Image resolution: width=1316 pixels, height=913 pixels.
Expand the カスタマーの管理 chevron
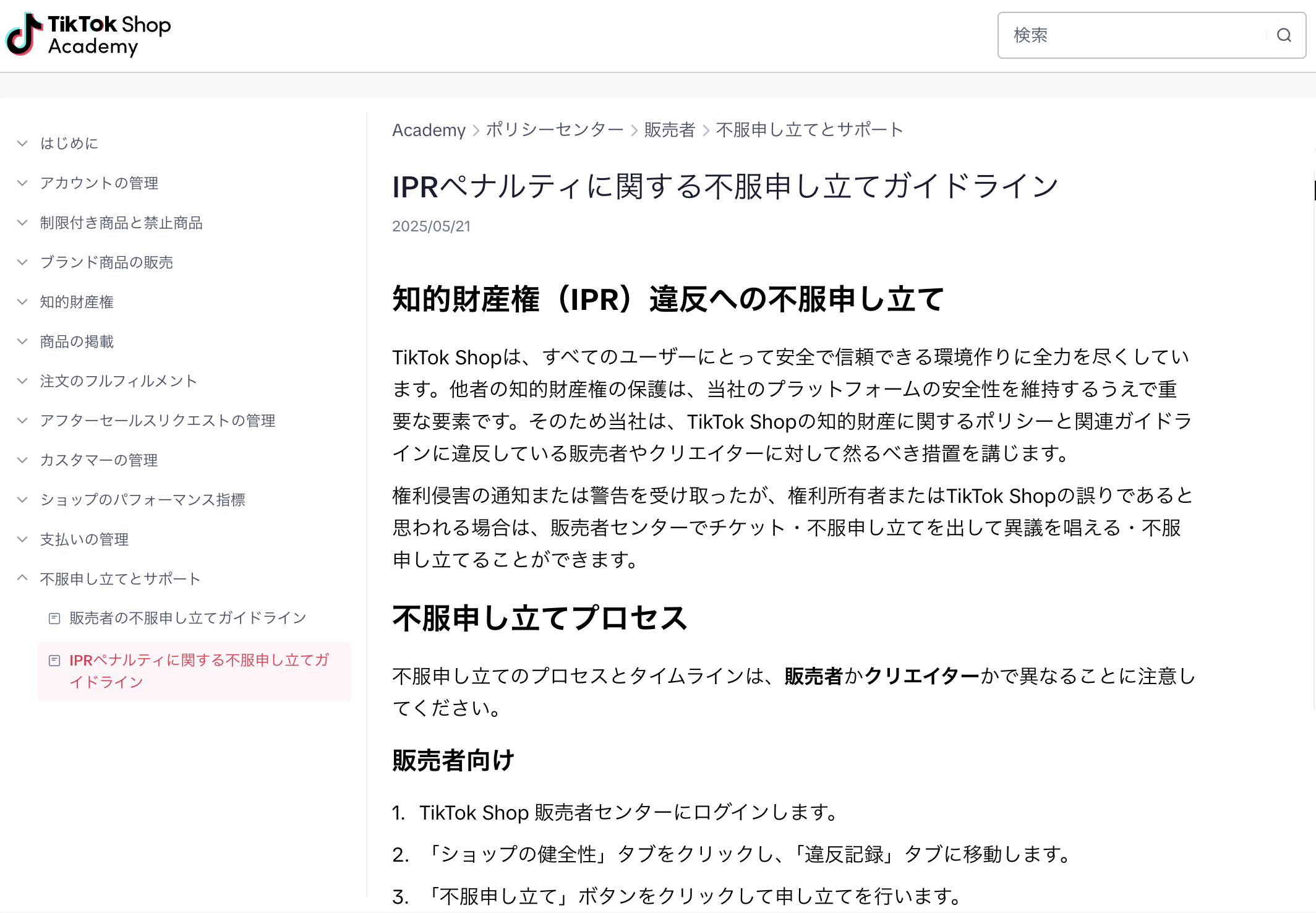pos(22,460)
